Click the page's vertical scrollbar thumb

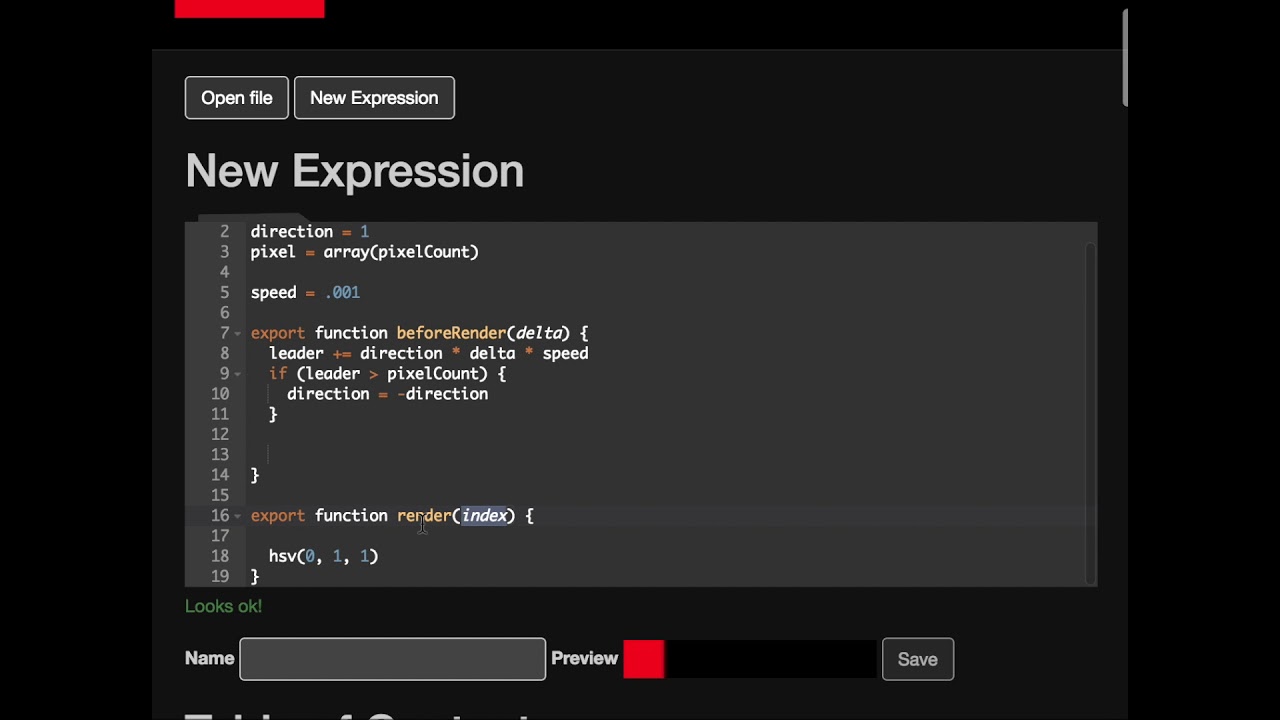1125,57
